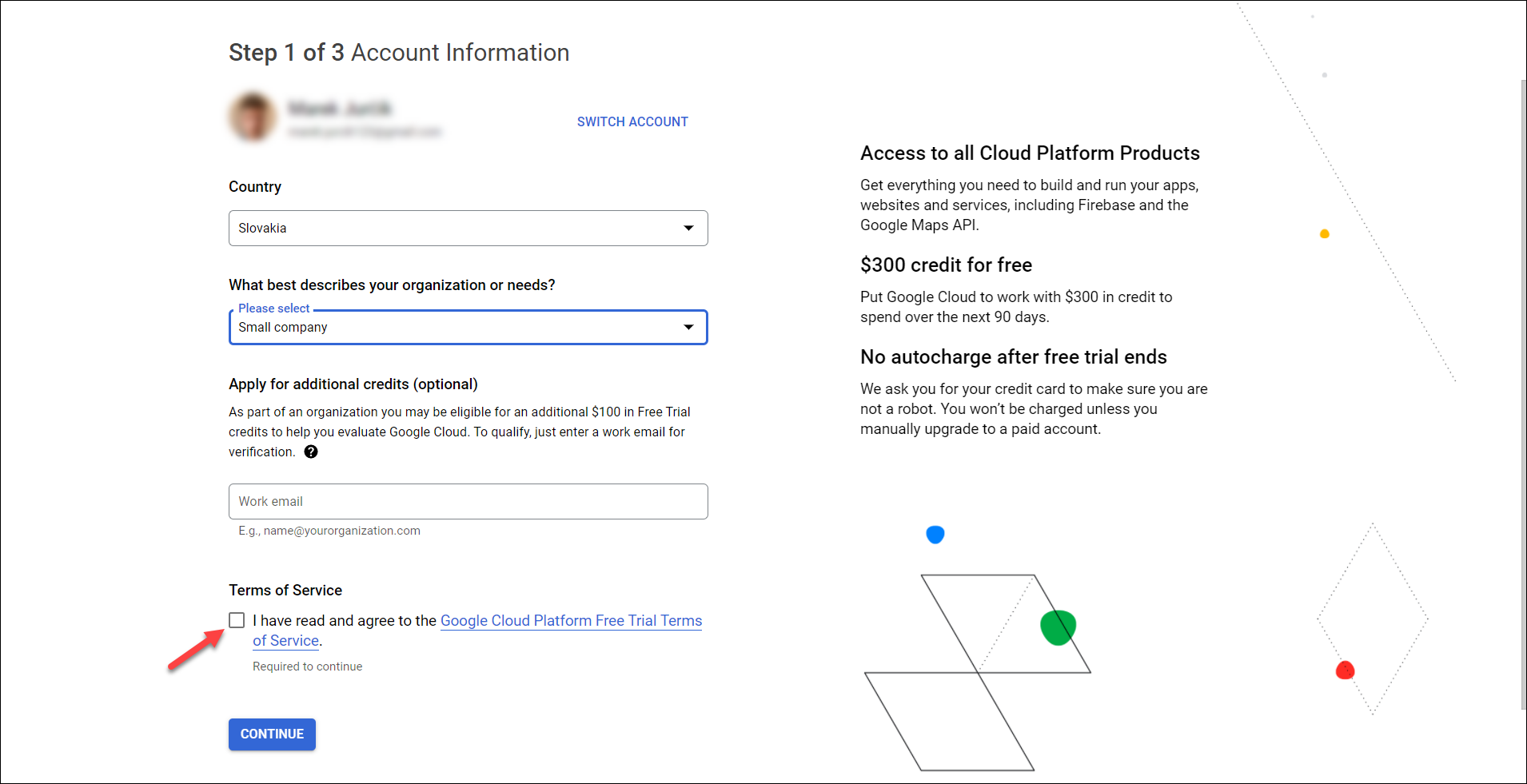Click 'Apply for additional credits (optional)' heading

pyautogui.click(x=353, y=384)
